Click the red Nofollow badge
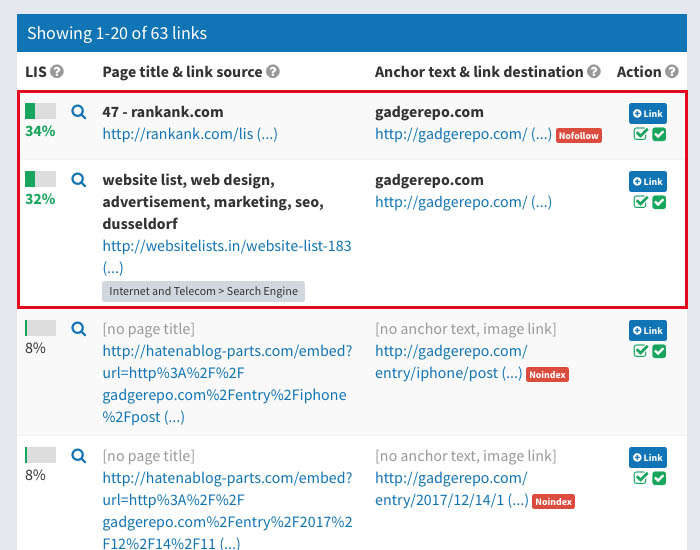The width and height of the screenshot is (700, 550). (x=579, y=135)
